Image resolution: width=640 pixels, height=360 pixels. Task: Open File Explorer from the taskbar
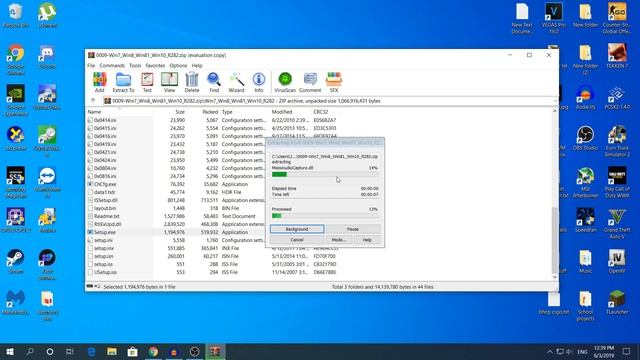tap(112, 351)
